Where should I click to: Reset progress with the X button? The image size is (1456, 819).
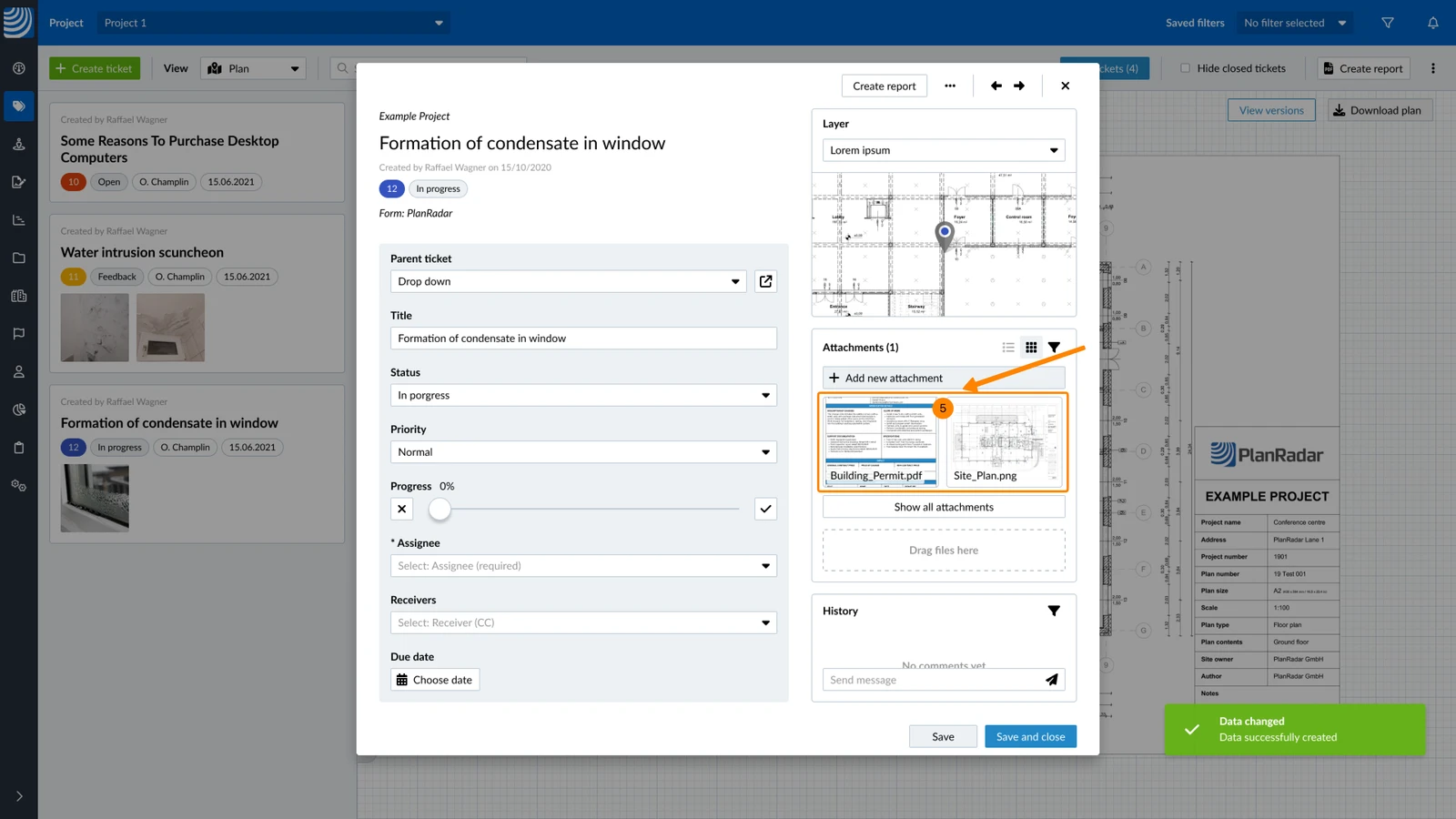pos(402,509)
